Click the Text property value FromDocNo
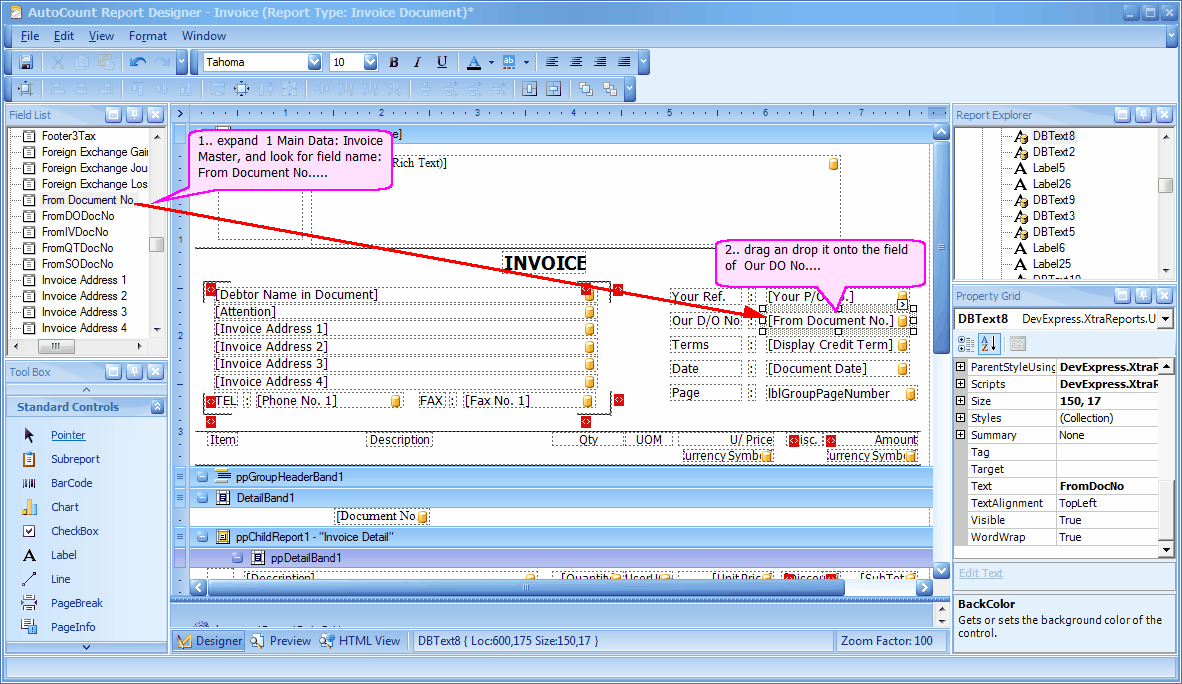 [x=1107, y=486]
